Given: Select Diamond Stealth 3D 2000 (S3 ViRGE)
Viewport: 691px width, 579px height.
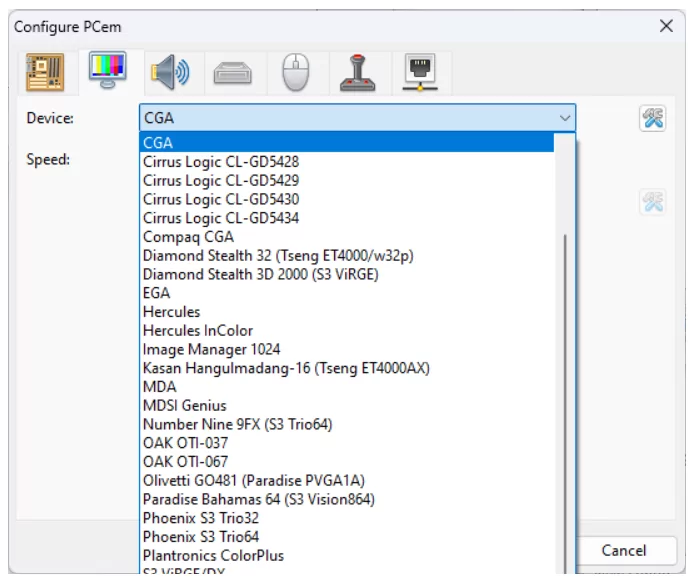Looking at the screenshot, I should tap(347, 275).
